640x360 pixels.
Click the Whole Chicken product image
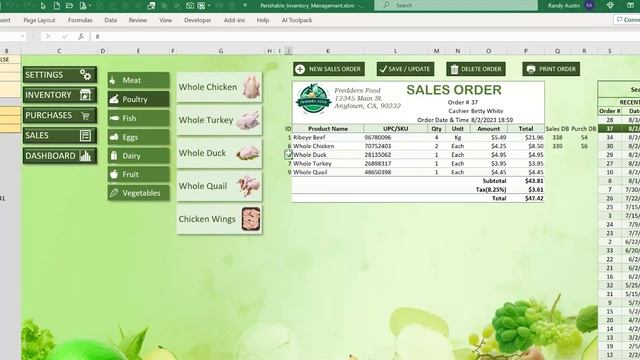(x=251, y=87)
